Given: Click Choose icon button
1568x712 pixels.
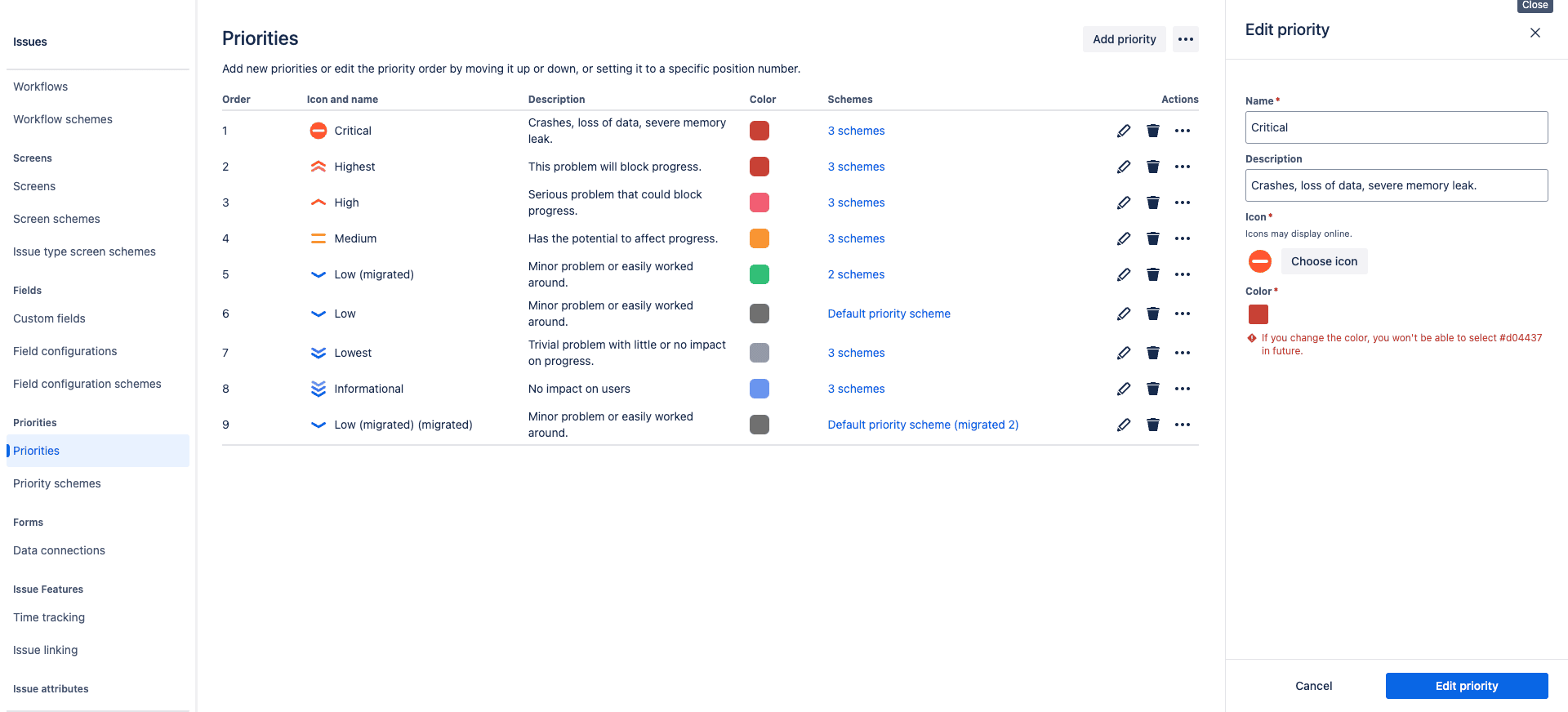Looking at the screenshot, I should point(1324,261).
